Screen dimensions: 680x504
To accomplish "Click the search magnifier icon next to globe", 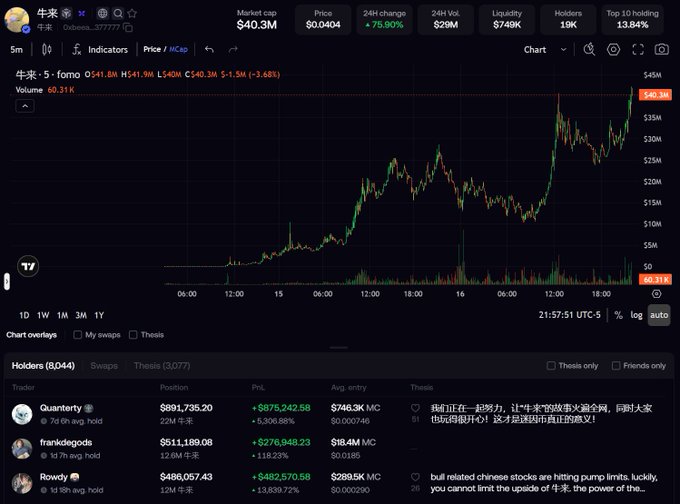I will [118, 13].
